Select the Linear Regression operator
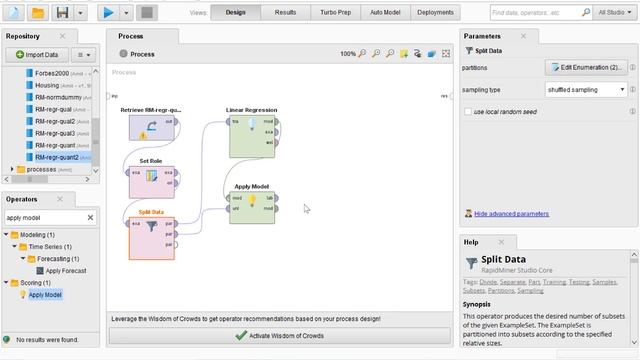The image size is (640, 360). [252, 137]
